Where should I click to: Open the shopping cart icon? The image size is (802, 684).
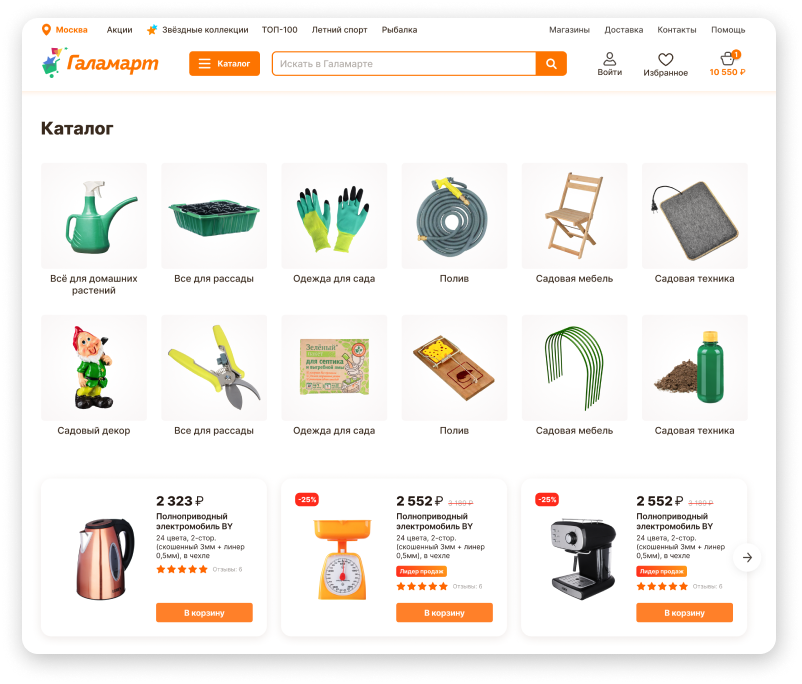pos(727,58)
